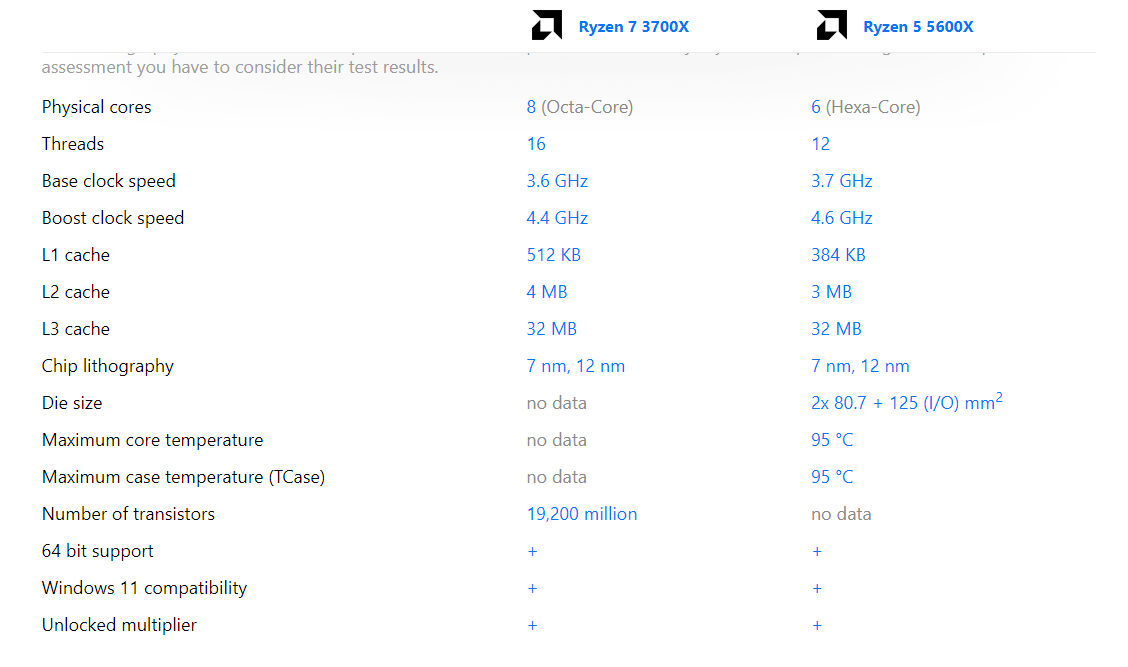Image resolution: width=1128 pixels, height=667 pixels.
Task: Click 3700X plus sign for Windows 11 compatibility
Action: pyautogui.click(x=532, y=589)
